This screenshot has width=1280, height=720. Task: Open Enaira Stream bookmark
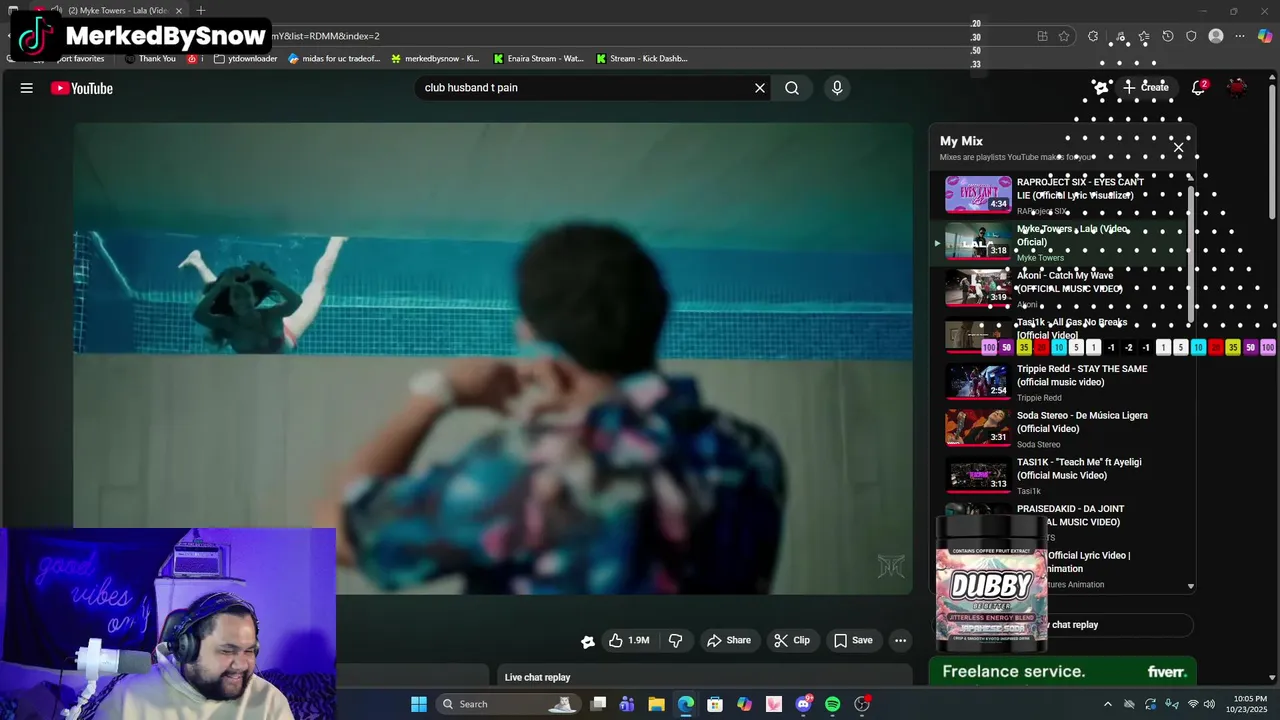pos(538,58)
